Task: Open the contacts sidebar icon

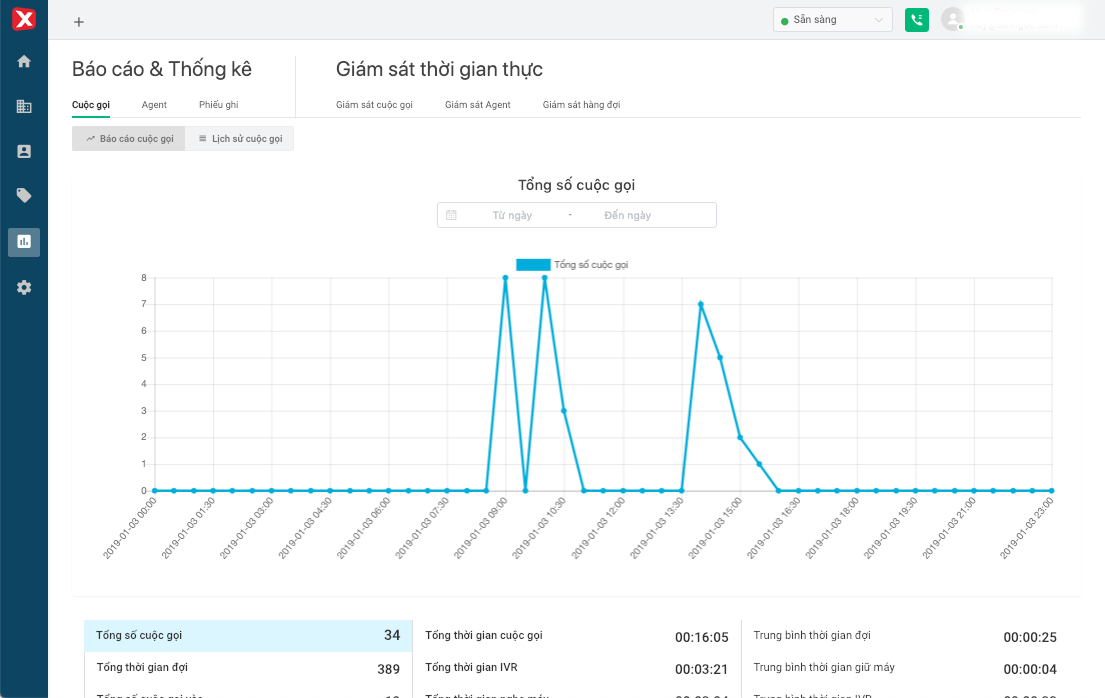Action: click(x=24, y=151)
